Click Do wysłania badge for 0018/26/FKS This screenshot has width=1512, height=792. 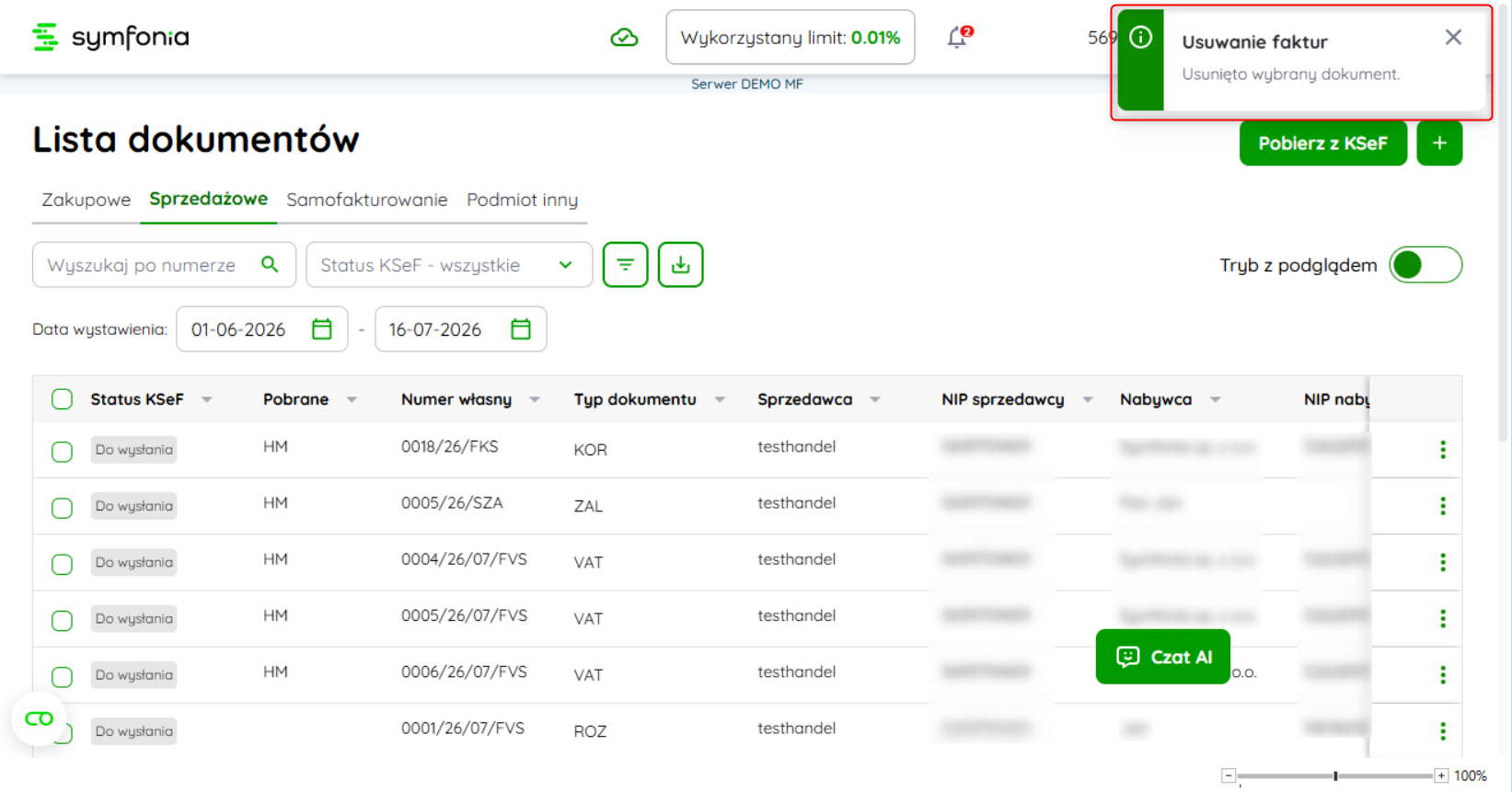(134, 450)
